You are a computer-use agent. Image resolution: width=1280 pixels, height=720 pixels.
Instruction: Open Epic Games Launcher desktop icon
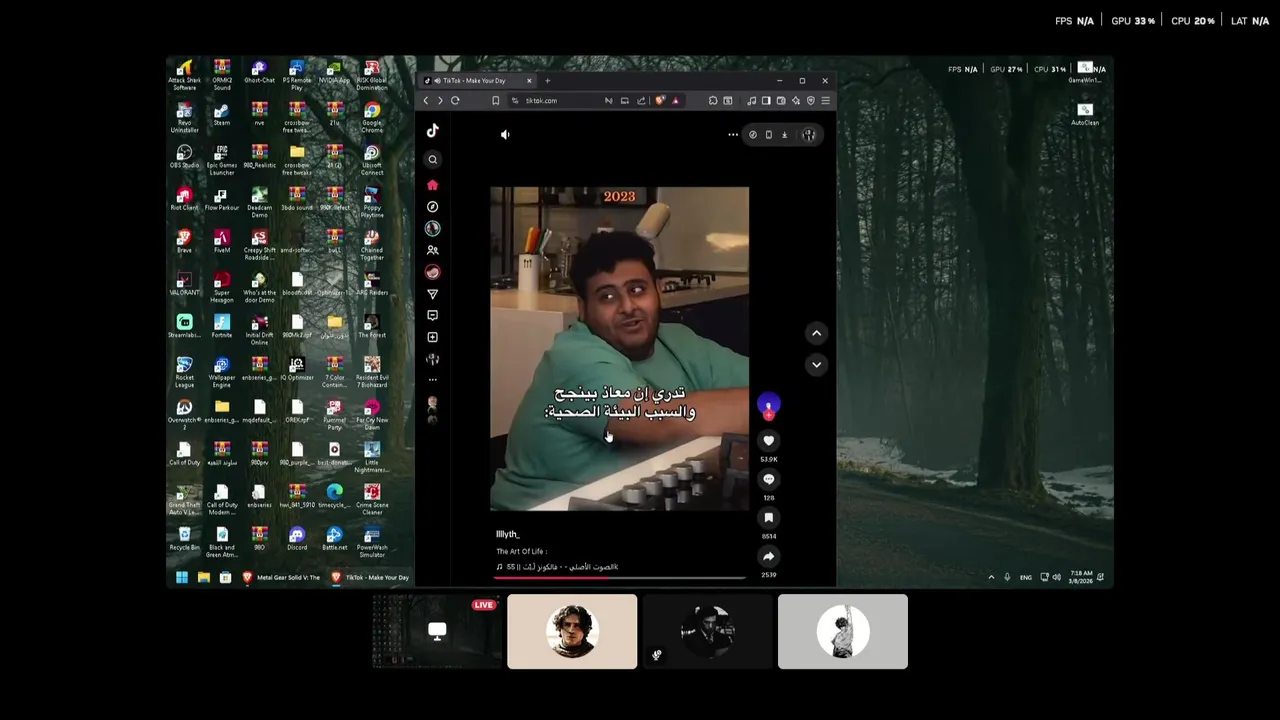click(x=221, y=159)
